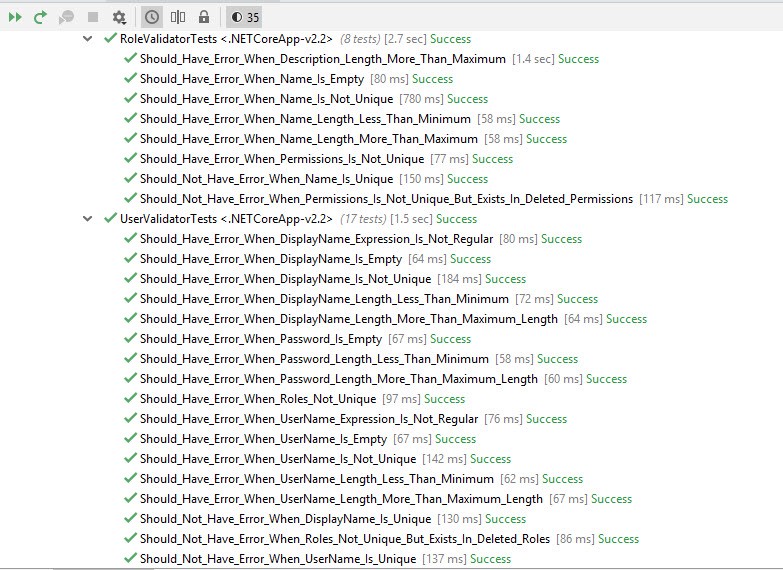This screenshot has height=570, width=783.
Task: Click checkmark beside DisplayName_Length_Less_Than_Minimum test
Action: 130,298
